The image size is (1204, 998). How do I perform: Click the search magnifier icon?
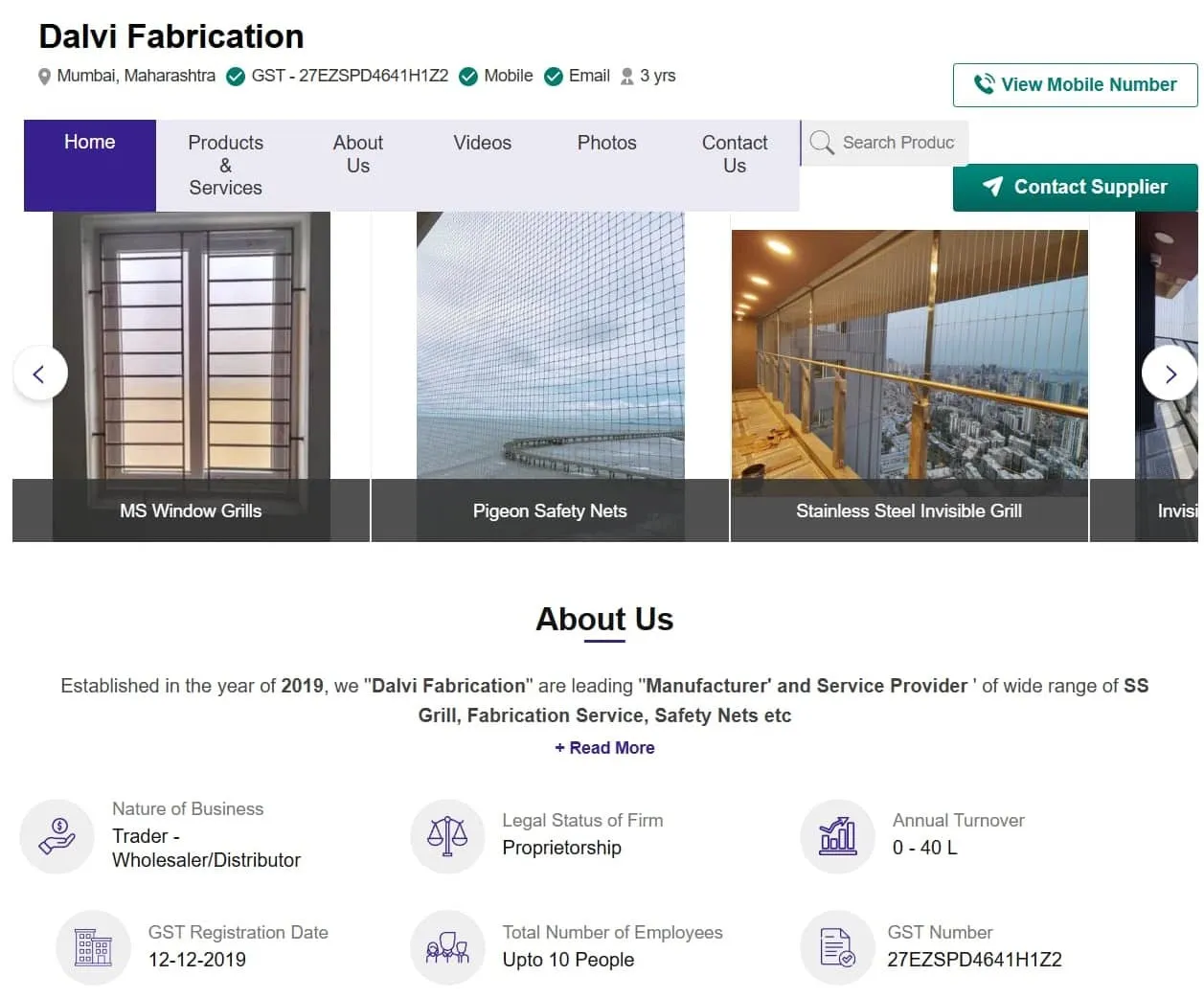click(x=822, y=143)
